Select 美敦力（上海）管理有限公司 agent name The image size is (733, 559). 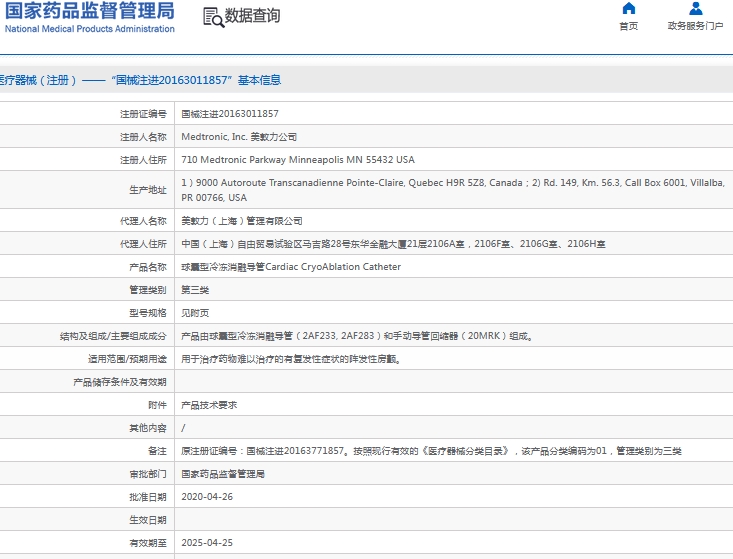[x=242, y=221]
